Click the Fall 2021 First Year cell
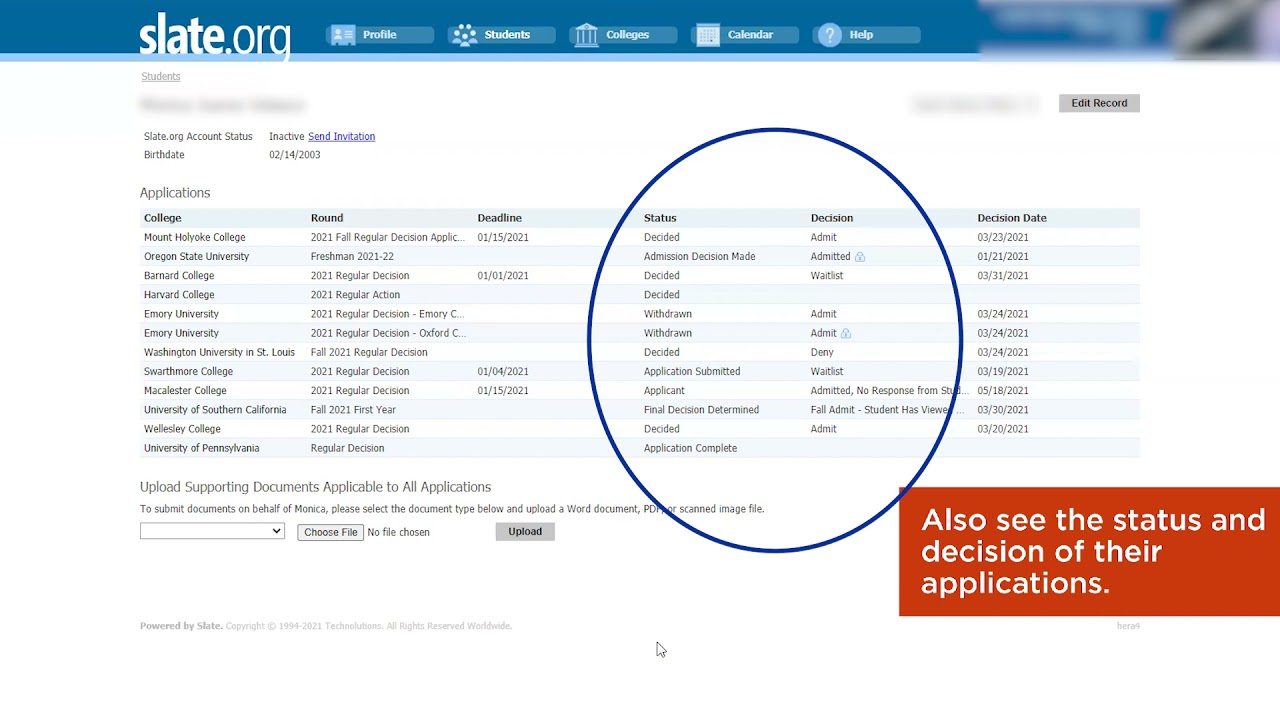1280x720 pixels. 353,410
